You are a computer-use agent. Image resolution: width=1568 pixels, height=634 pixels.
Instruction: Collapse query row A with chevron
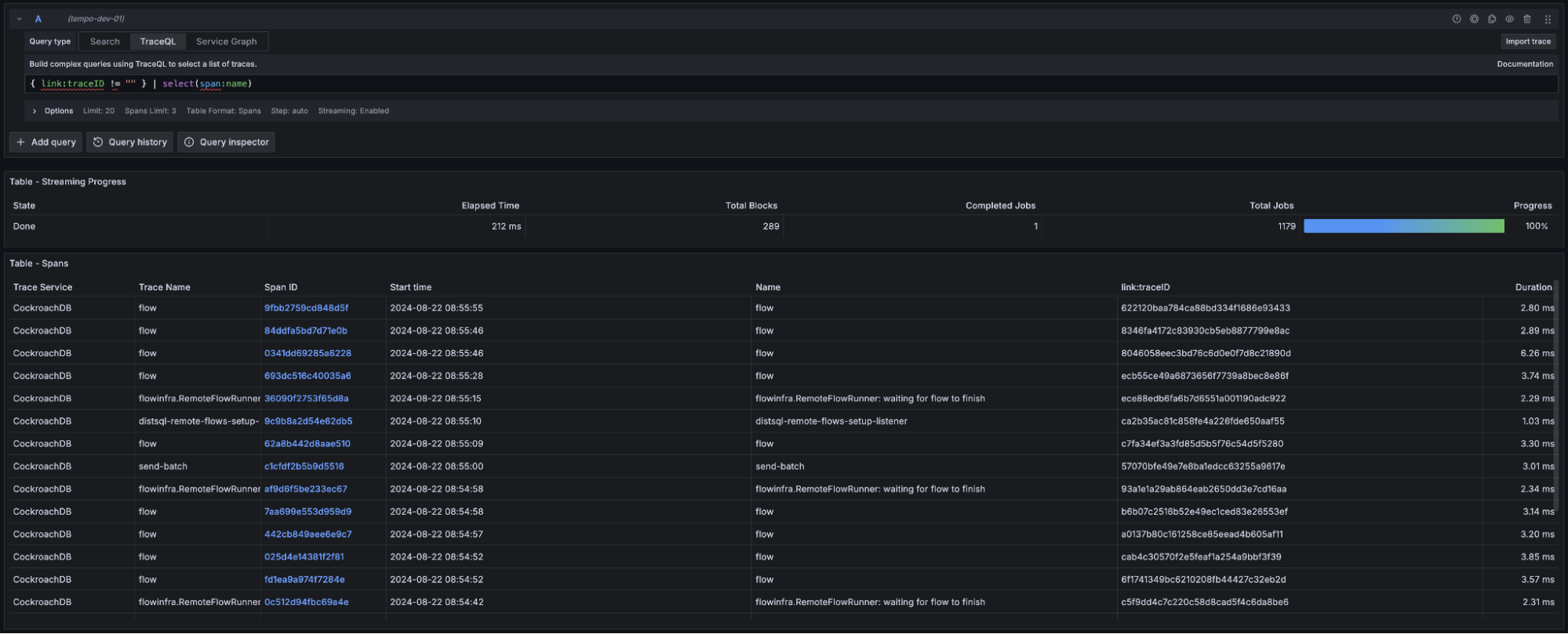pyautogui.click(x=20, y=19)
